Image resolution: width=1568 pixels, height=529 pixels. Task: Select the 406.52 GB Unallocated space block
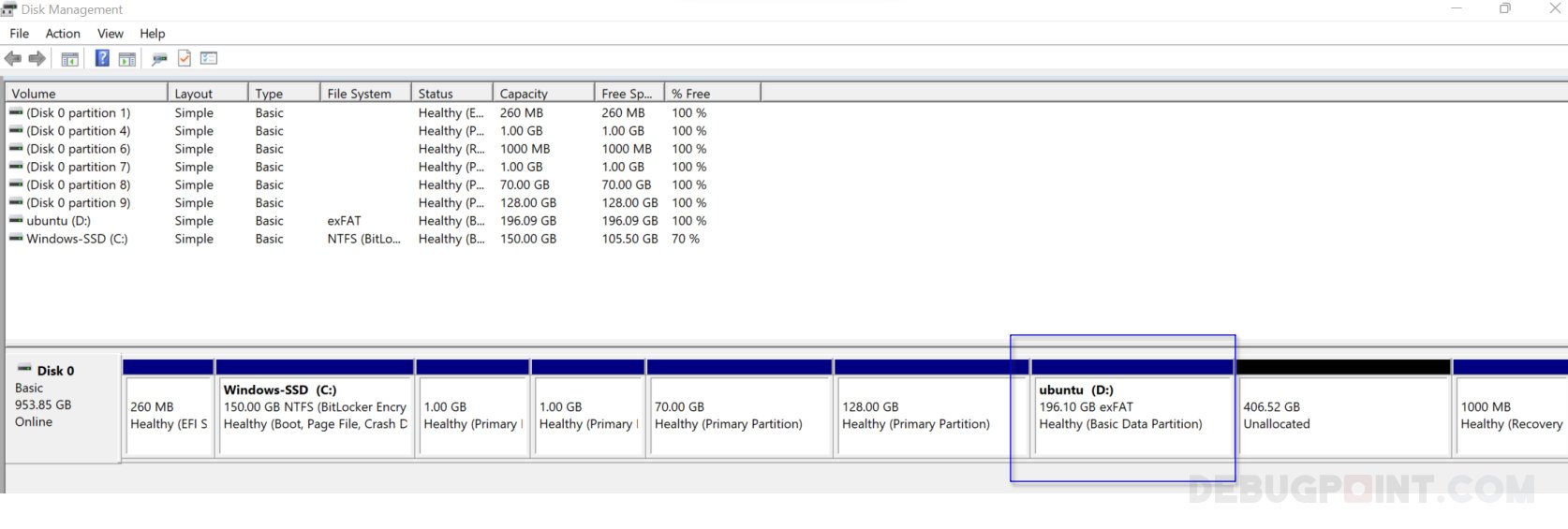pyautogui.click(x=1343, y=416)
